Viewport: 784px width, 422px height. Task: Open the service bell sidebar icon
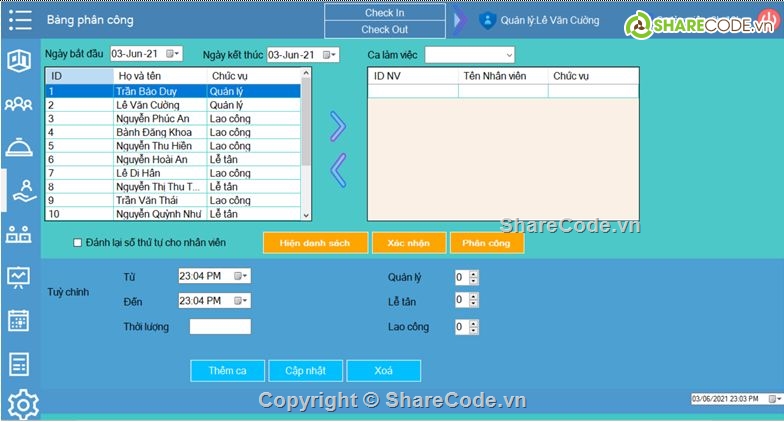tap(19, 147)
